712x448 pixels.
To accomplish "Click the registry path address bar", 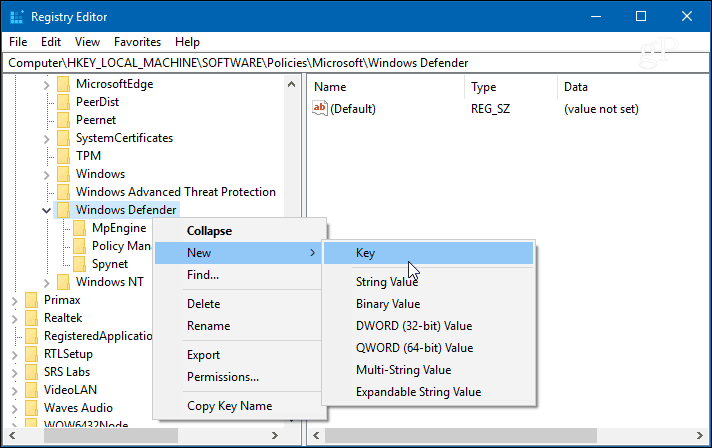I will click(356, 63).
